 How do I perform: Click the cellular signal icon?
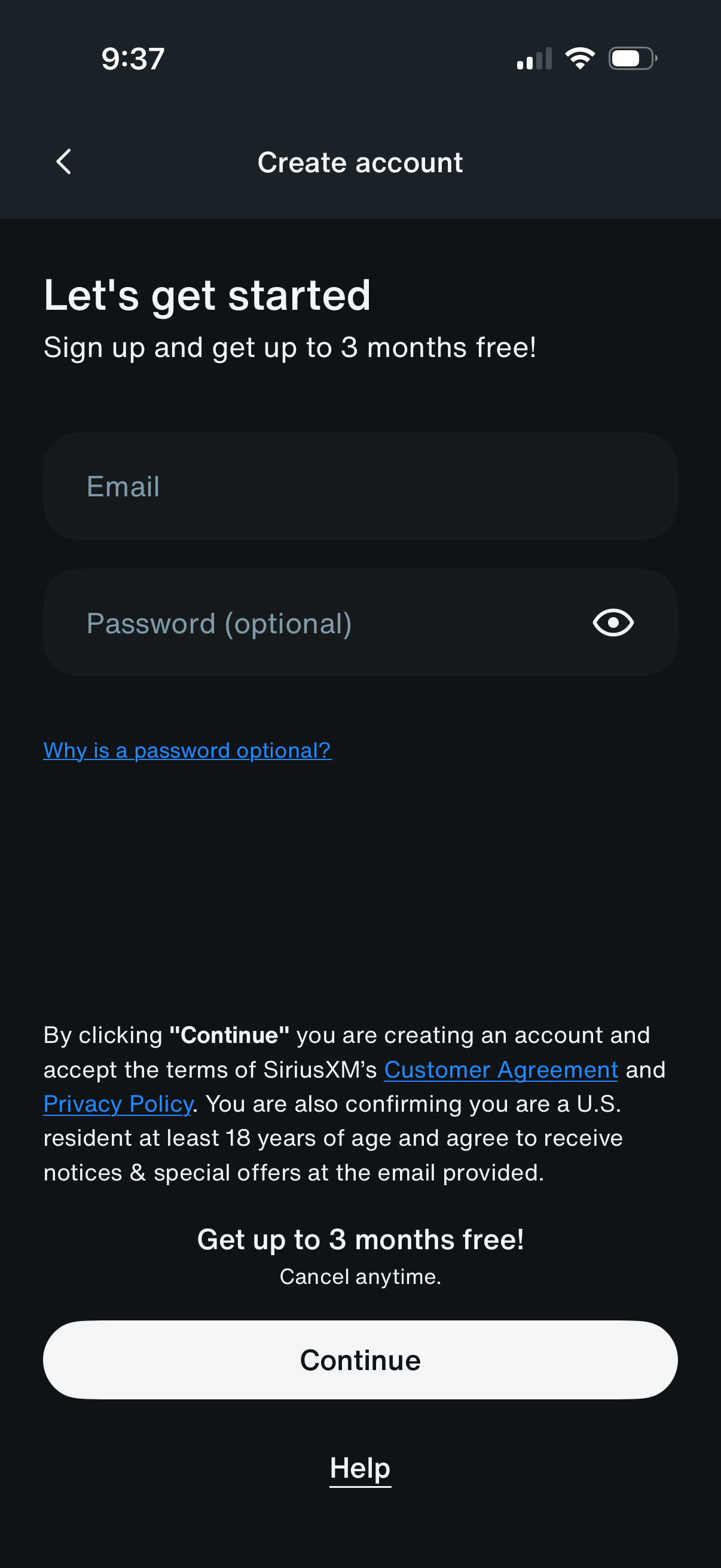pyautogui.click(x=534, y=58)
